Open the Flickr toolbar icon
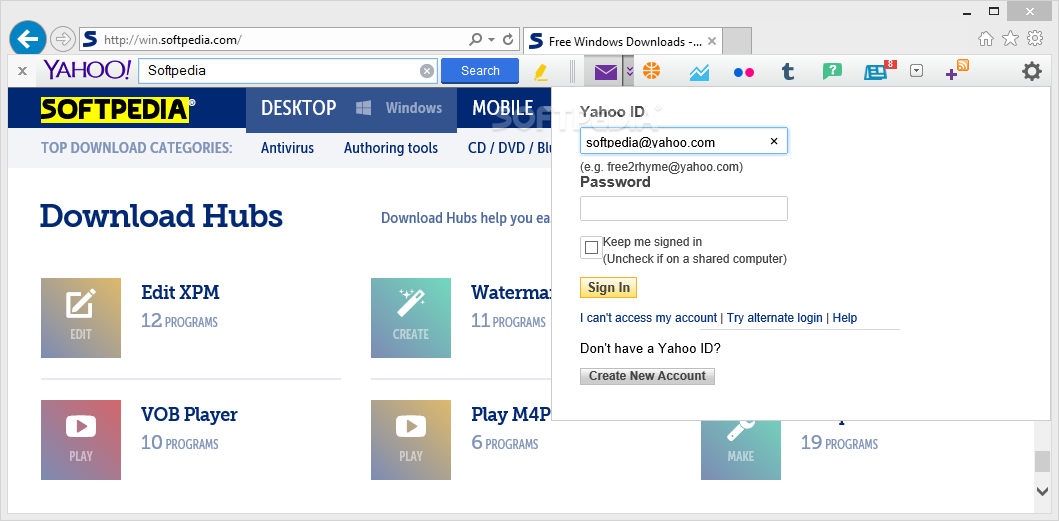Image resolution: width=1059 pixels, height=521 pixels. [744, 72]
